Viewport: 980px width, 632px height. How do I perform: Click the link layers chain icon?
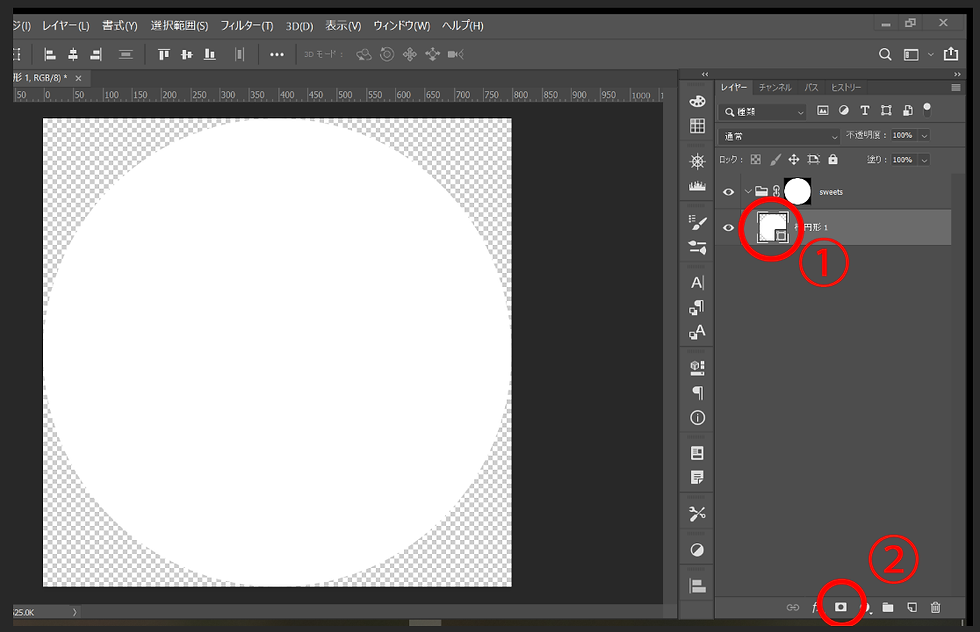tap(792, 607)
